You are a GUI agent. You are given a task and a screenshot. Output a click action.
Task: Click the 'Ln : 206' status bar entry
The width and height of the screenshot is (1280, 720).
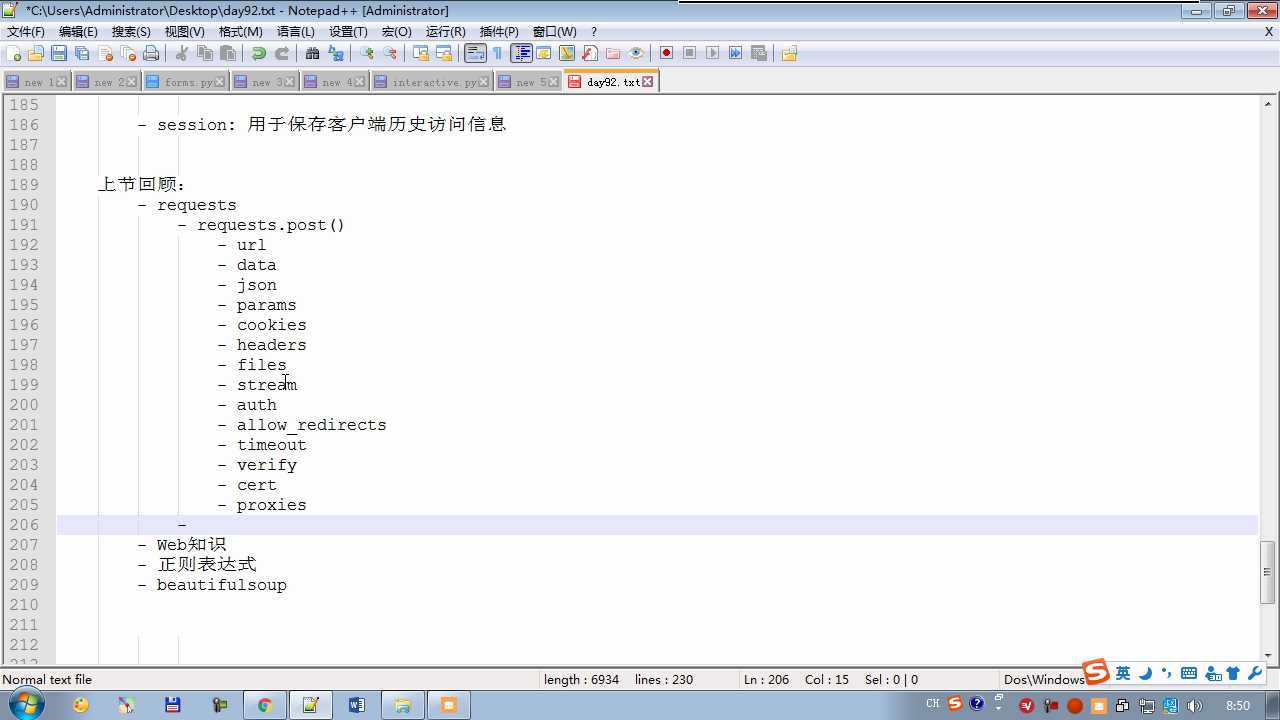point(766,680)
